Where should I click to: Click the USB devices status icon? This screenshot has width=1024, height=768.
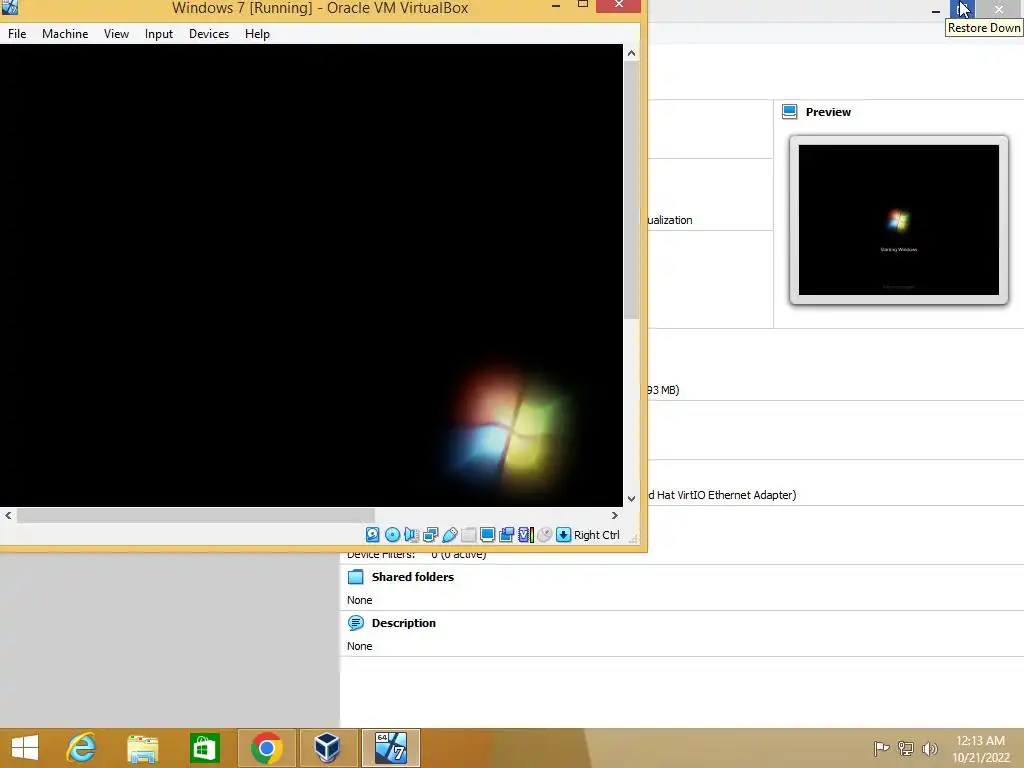pos(449,535)
